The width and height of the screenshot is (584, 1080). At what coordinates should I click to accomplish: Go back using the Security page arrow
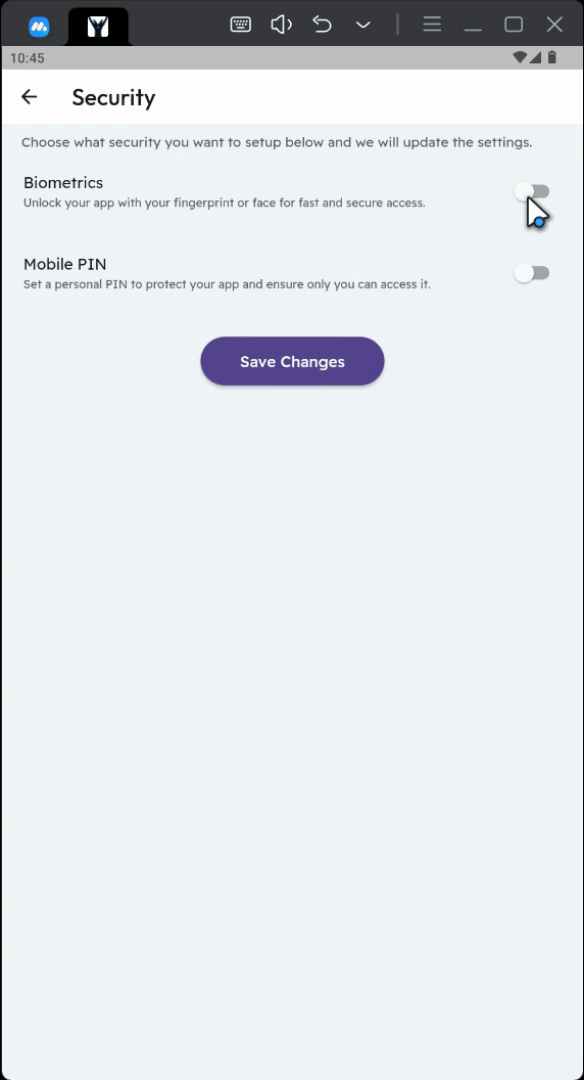pos(29,97)
